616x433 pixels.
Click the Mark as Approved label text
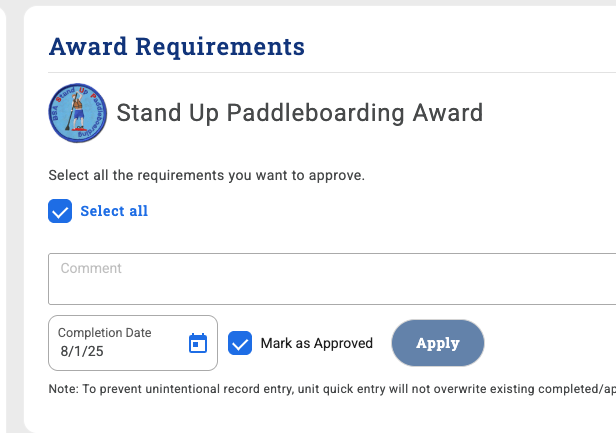pyautogui.click(x=316, y=343)
